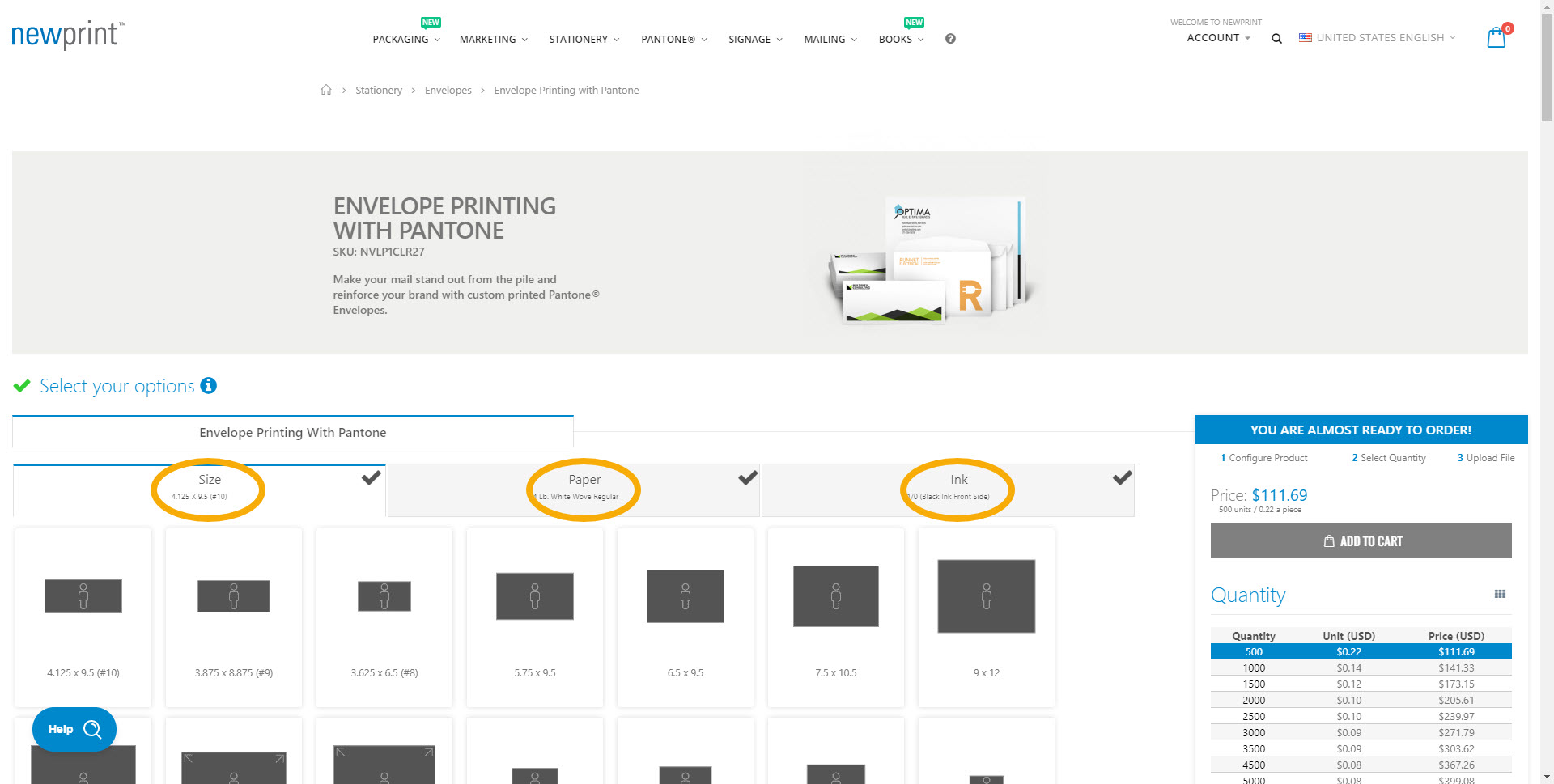The image size is (1554, 784).
Task: Click the home breadcrumb icon
Action: tap(326, 90)
